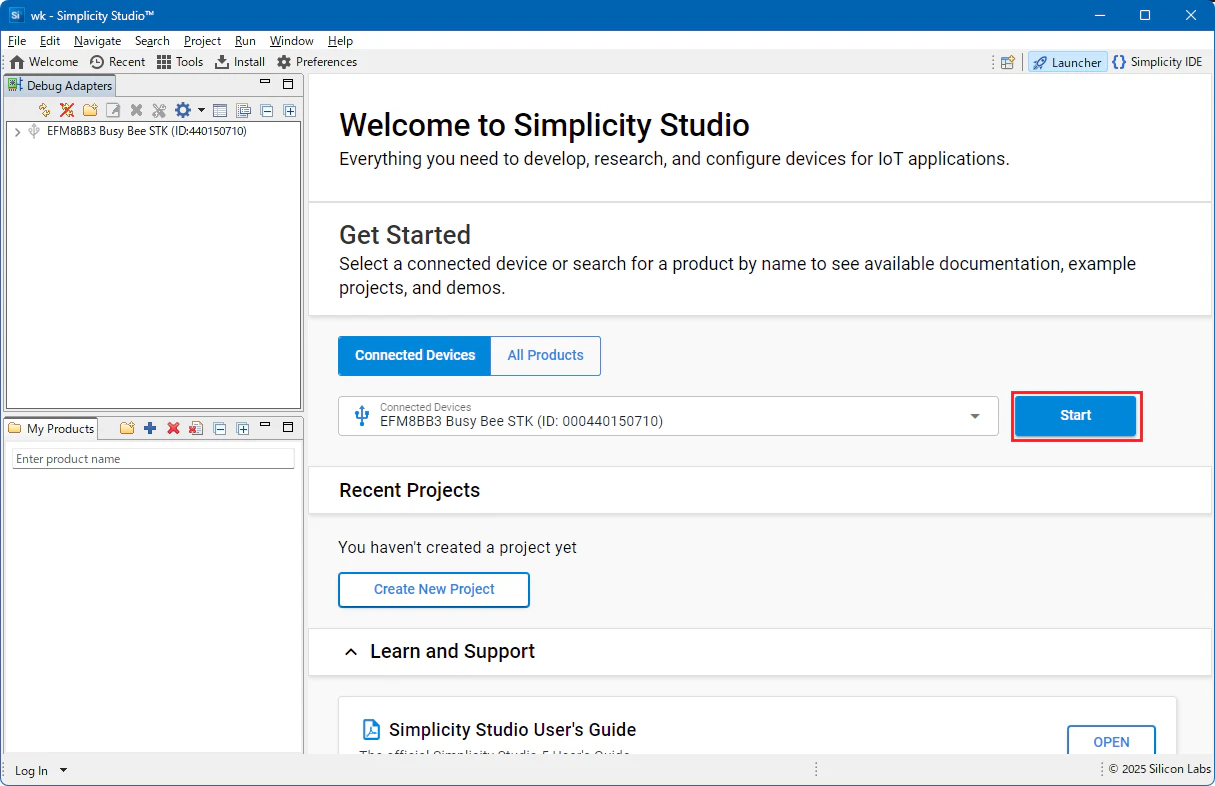
Task: Open the File menu
Action: tap(17, 41)
